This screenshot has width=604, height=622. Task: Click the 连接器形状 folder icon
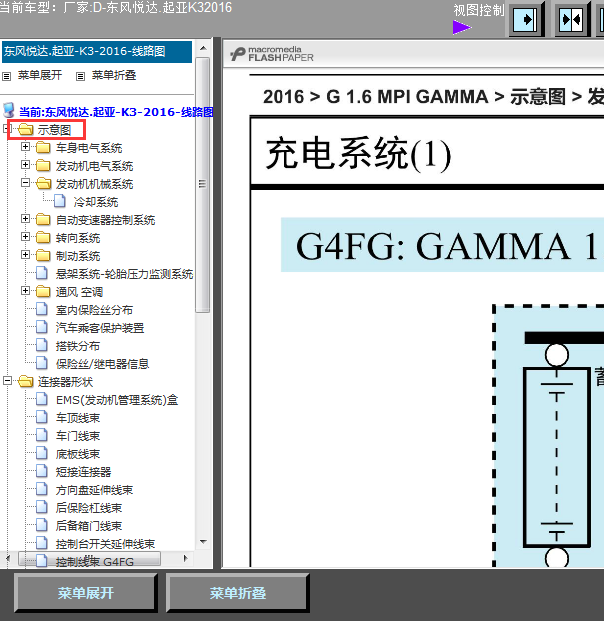pyautogui.click(x=26, y=381)
